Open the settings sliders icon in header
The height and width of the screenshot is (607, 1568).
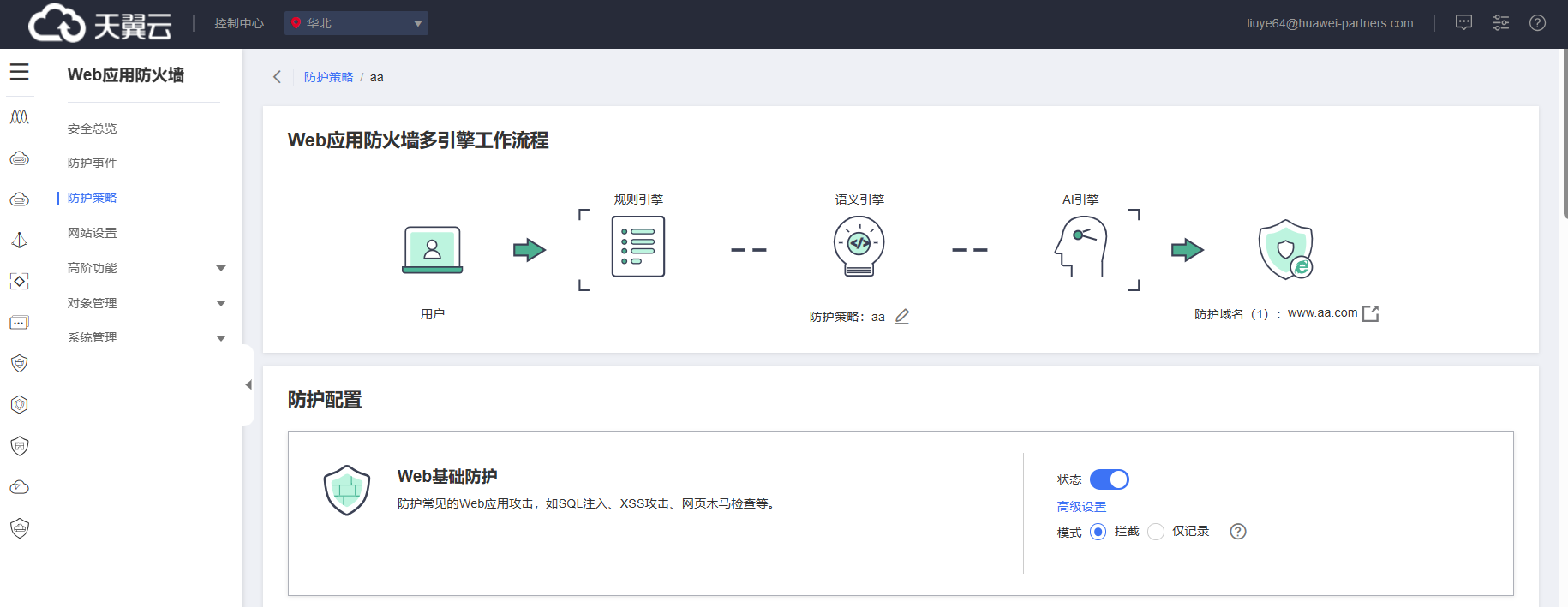(1500, 23)
